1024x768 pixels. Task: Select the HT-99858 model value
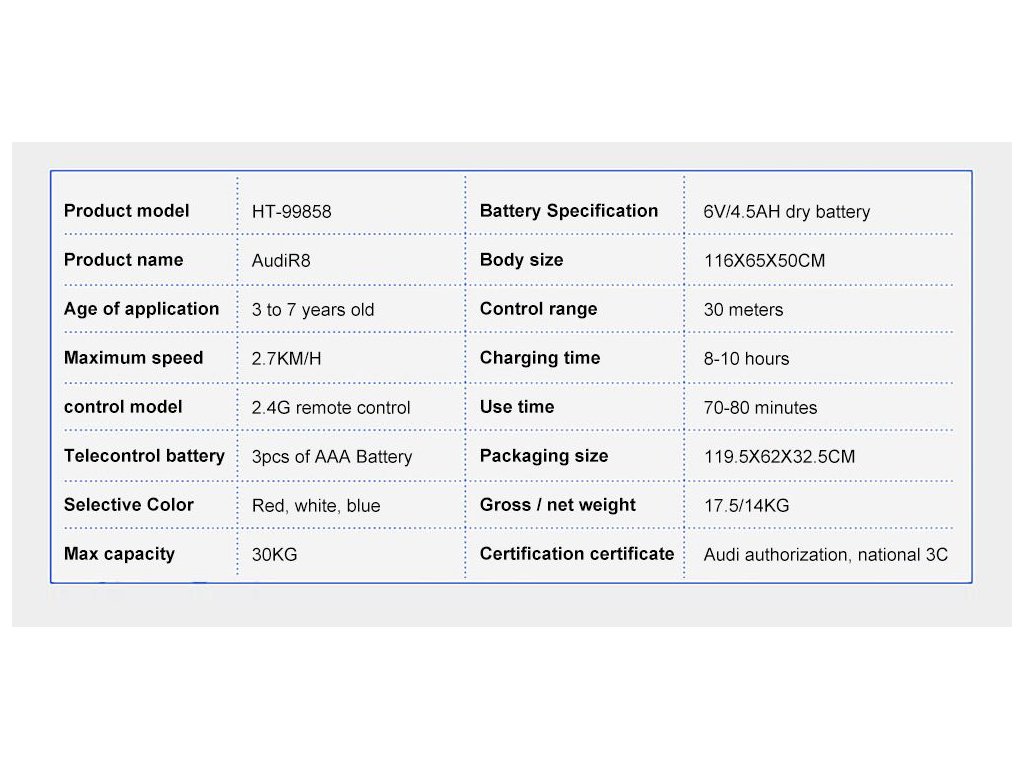[291, 212]
